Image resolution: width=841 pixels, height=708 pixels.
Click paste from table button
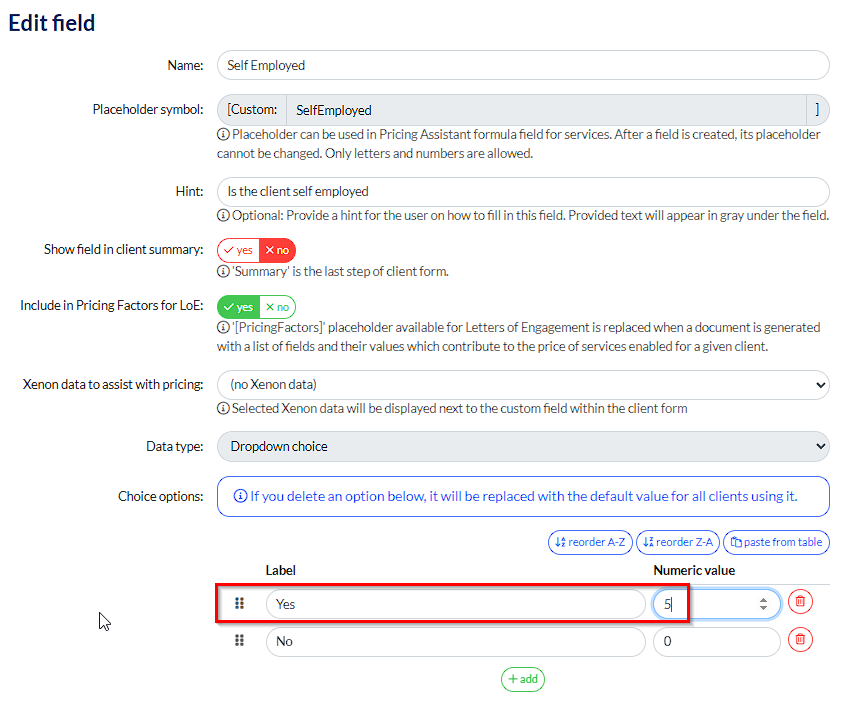point(776,542)
